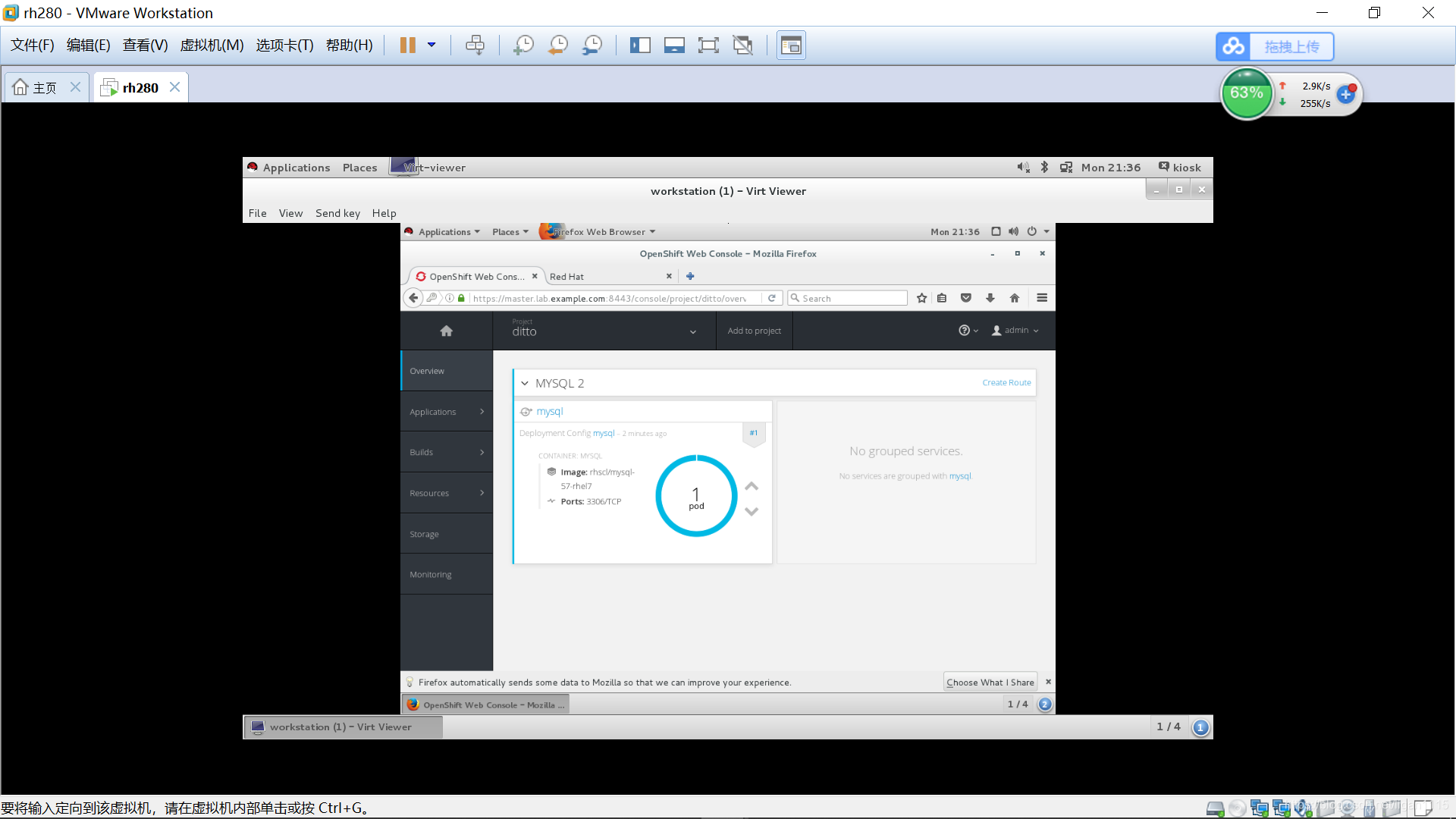This screenshot has width=1456, height=819.
Task: Click Choose What I Share button
Action: click(x=990, y=682)
